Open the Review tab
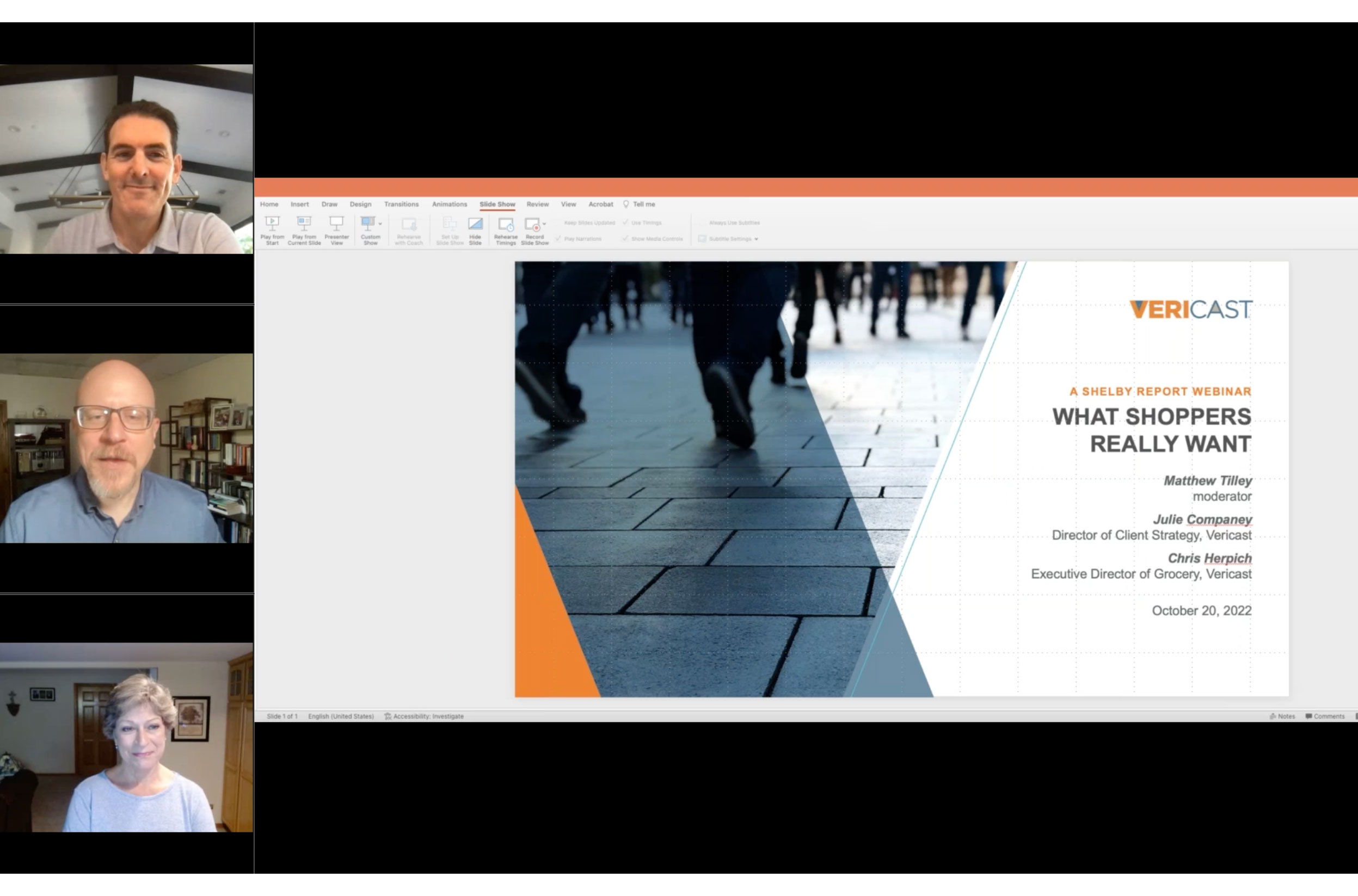1358x896 pixels. pyautogui.click(x=537, y=204)
